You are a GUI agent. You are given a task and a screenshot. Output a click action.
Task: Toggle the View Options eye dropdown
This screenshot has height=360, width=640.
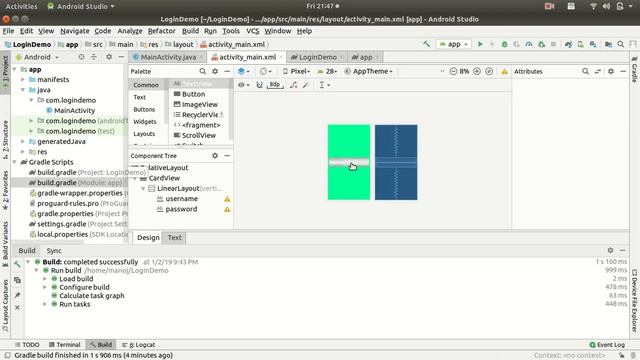(x=244, y=85)
